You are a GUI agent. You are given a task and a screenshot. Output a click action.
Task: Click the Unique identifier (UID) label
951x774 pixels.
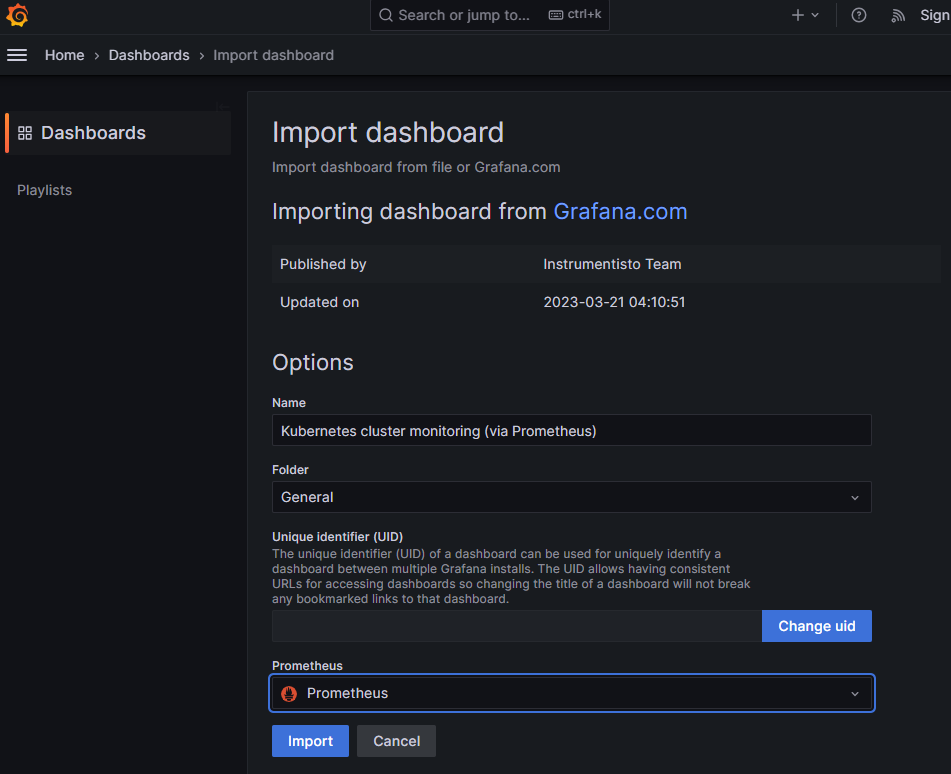point(337,537)
